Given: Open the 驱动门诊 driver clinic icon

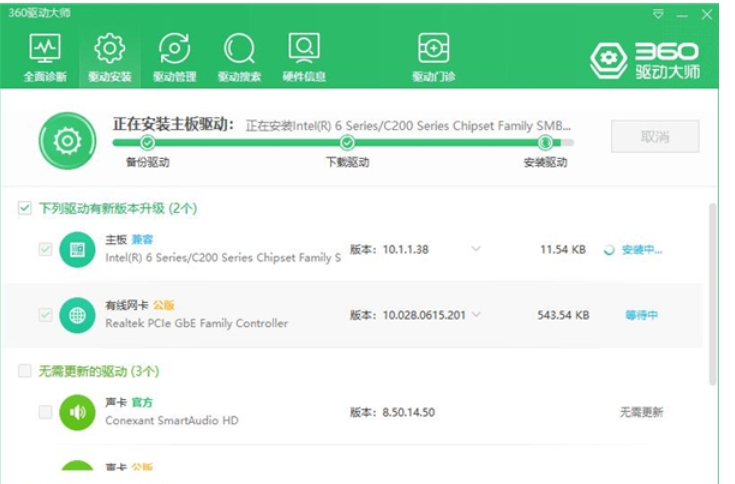Looking at the screenshot, I should (x=434, y=48).
